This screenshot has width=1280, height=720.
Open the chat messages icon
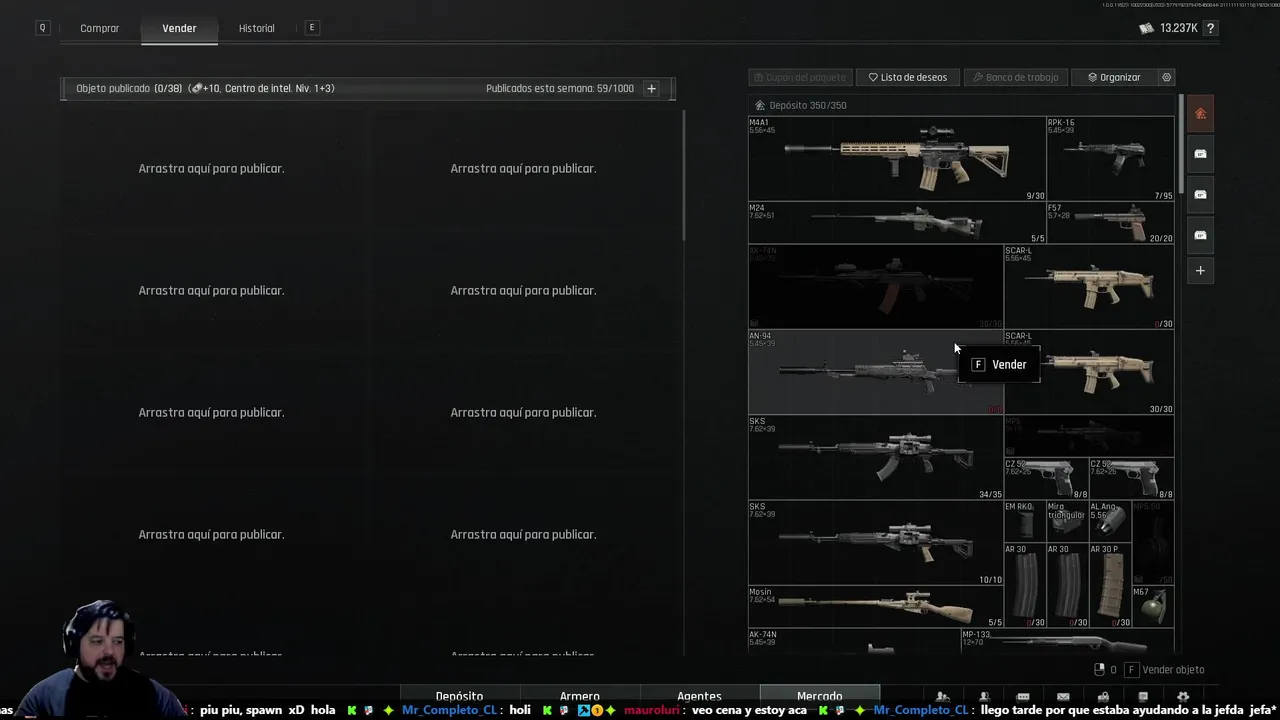pyautogui.click(x=1023, y=697)
